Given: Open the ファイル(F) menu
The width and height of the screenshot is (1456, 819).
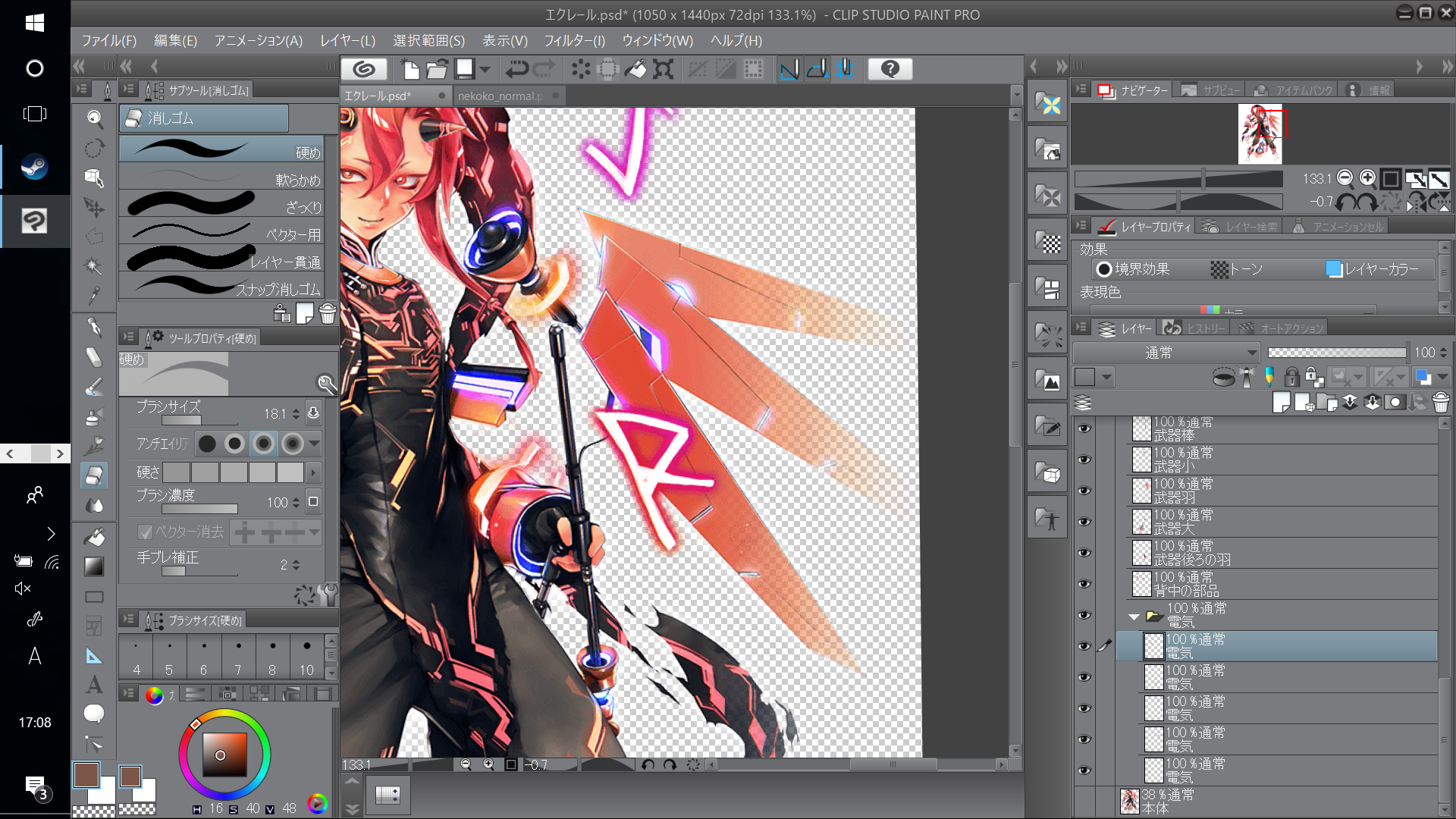Looking at the screenshot, I should [x=108, y=40].
